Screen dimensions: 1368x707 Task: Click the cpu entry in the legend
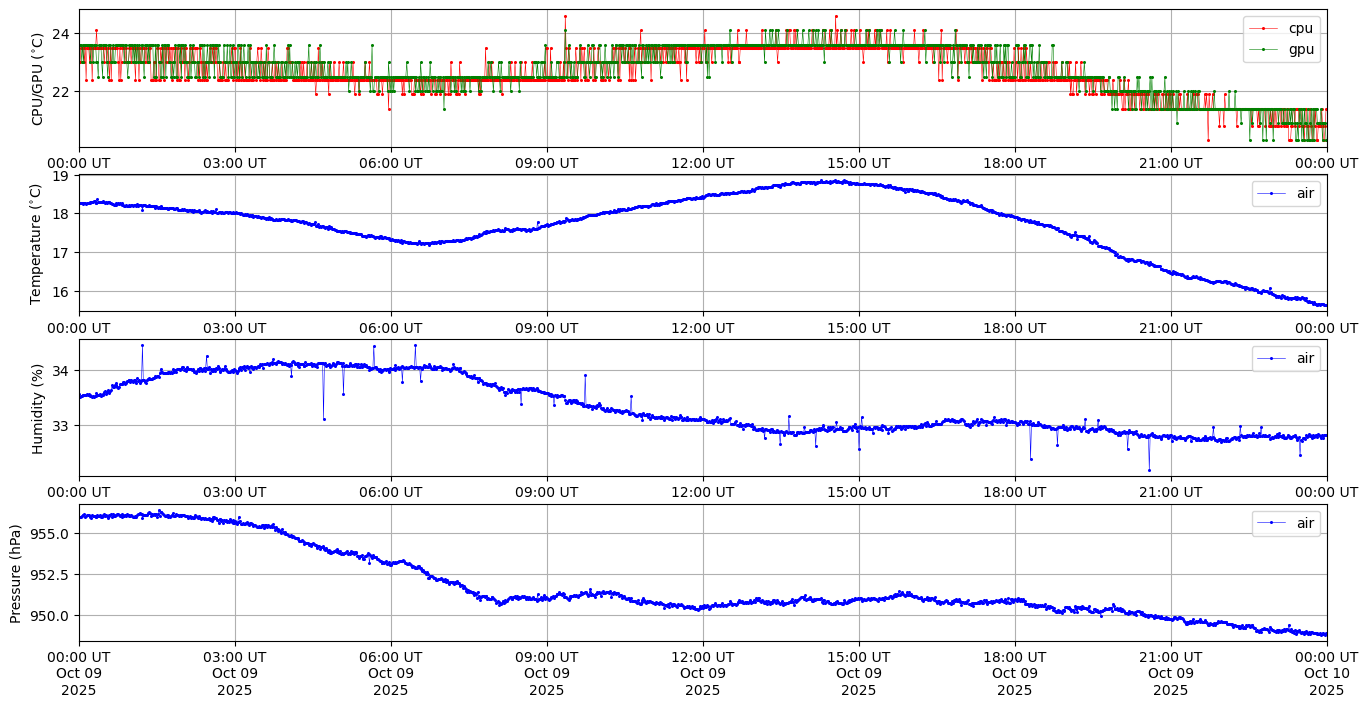1300,28
